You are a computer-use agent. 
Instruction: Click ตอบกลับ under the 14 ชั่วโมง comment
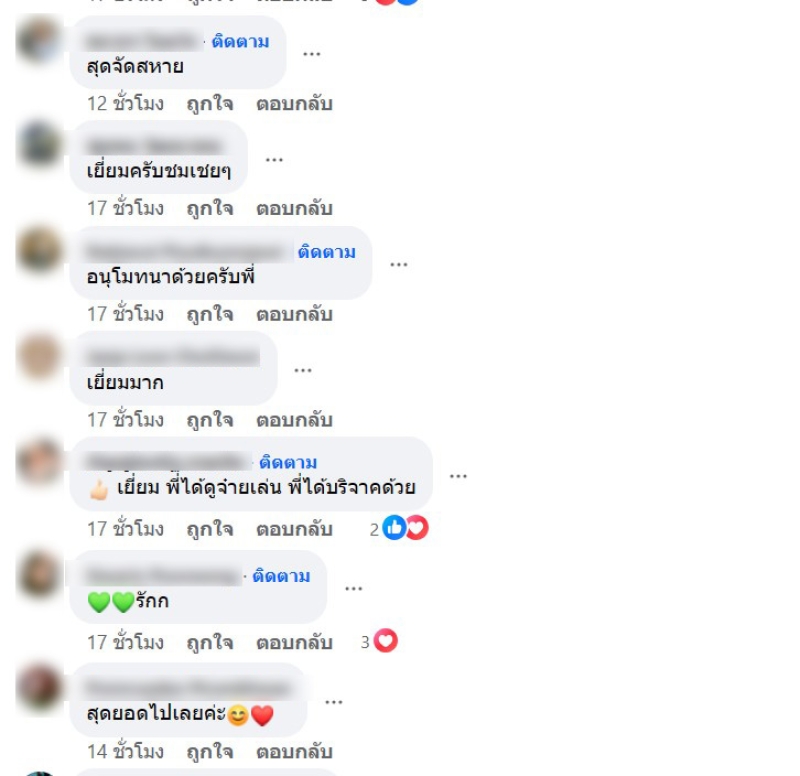pos(294,752)
